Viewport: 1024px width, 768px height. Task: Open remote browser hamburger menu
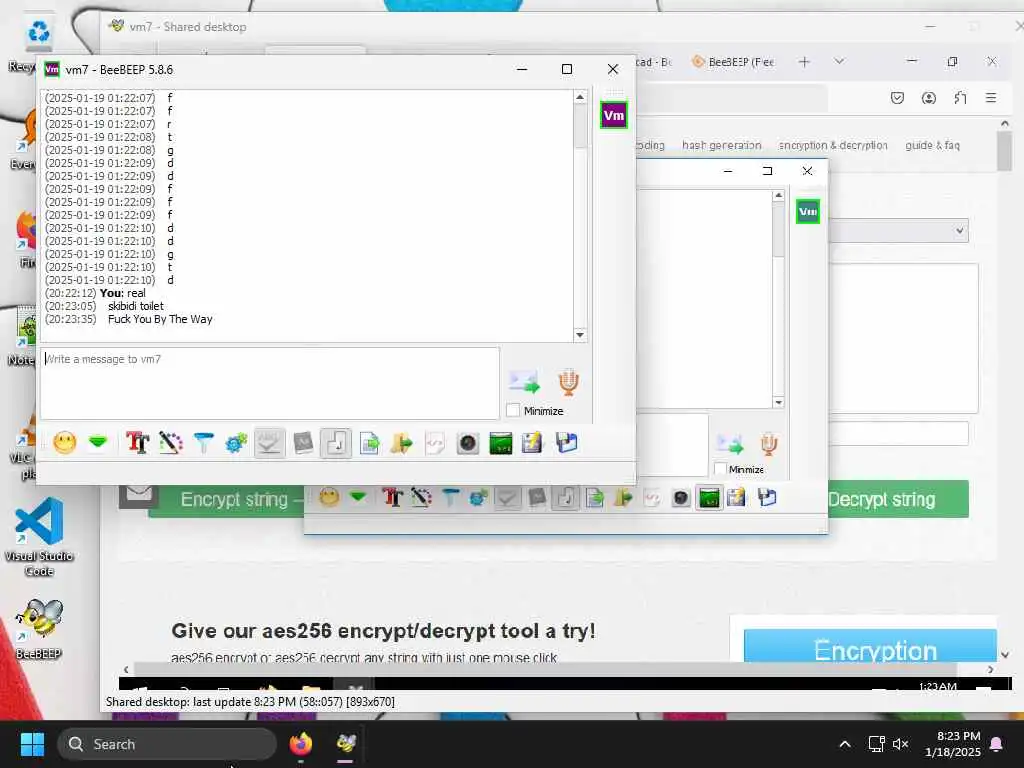tap(991, 98)
